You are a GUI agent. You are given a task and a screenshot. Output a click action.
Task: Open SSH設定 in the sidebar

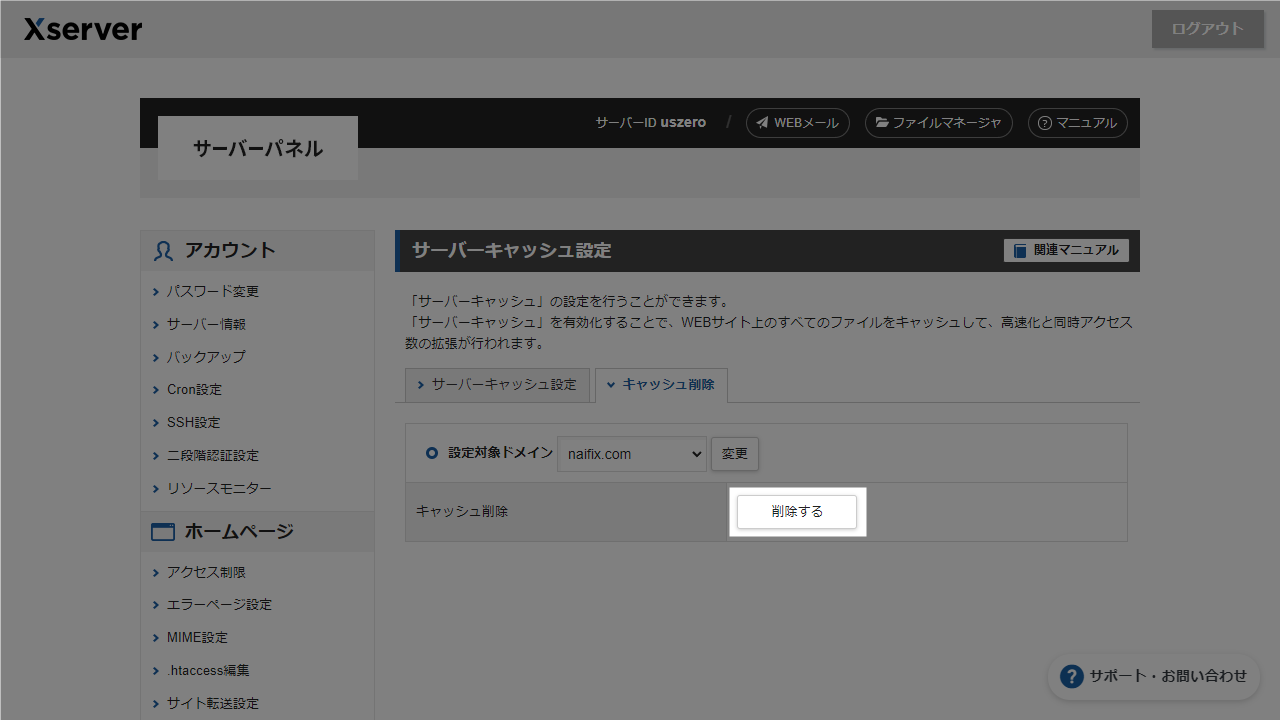click(193, 423)
